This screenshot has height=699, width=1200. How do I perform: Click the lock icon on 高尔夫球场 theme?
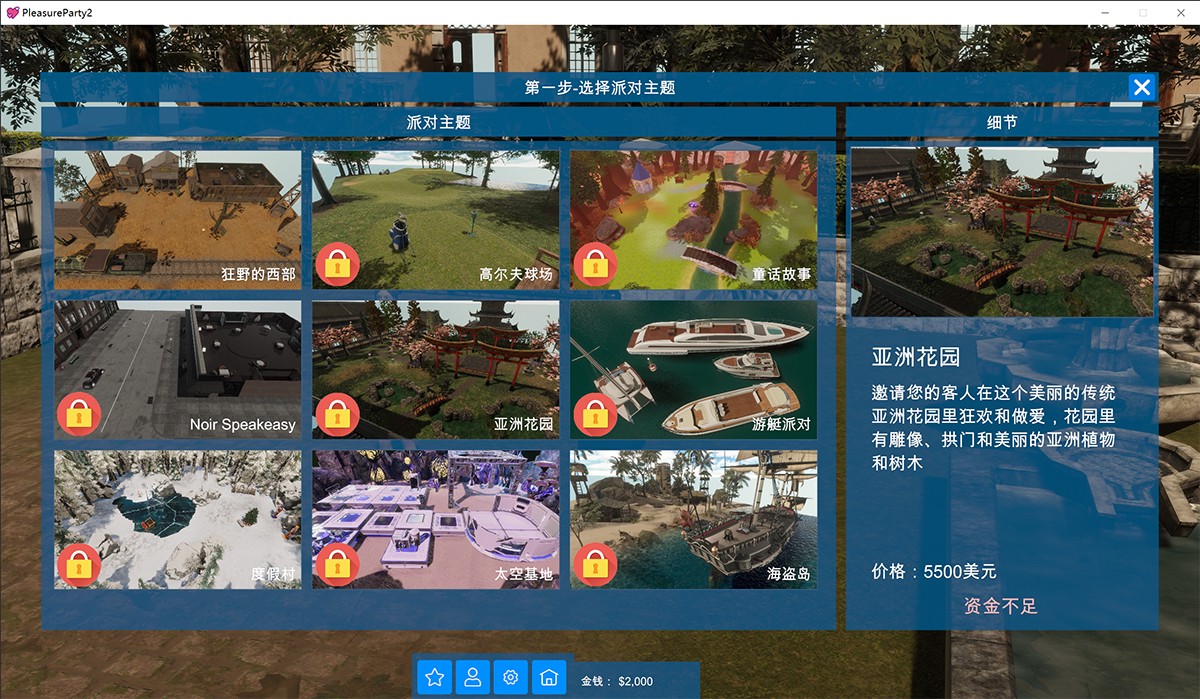[337, 265]
